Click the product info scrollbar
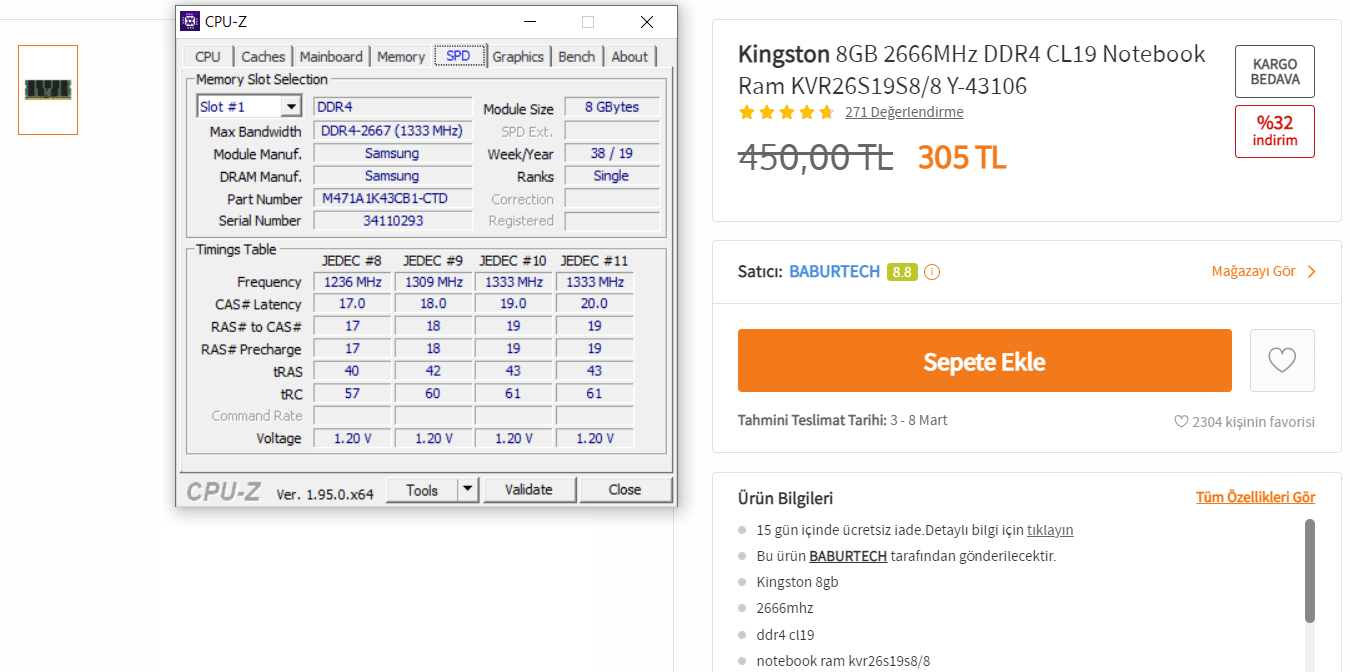The height and width of the screenshot is (672, 1350). point(1310,570)
